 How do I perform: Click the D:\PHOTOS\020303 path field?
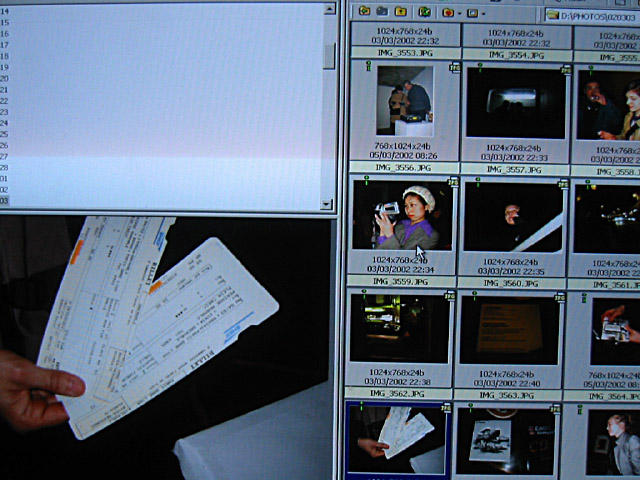point(592,16)
